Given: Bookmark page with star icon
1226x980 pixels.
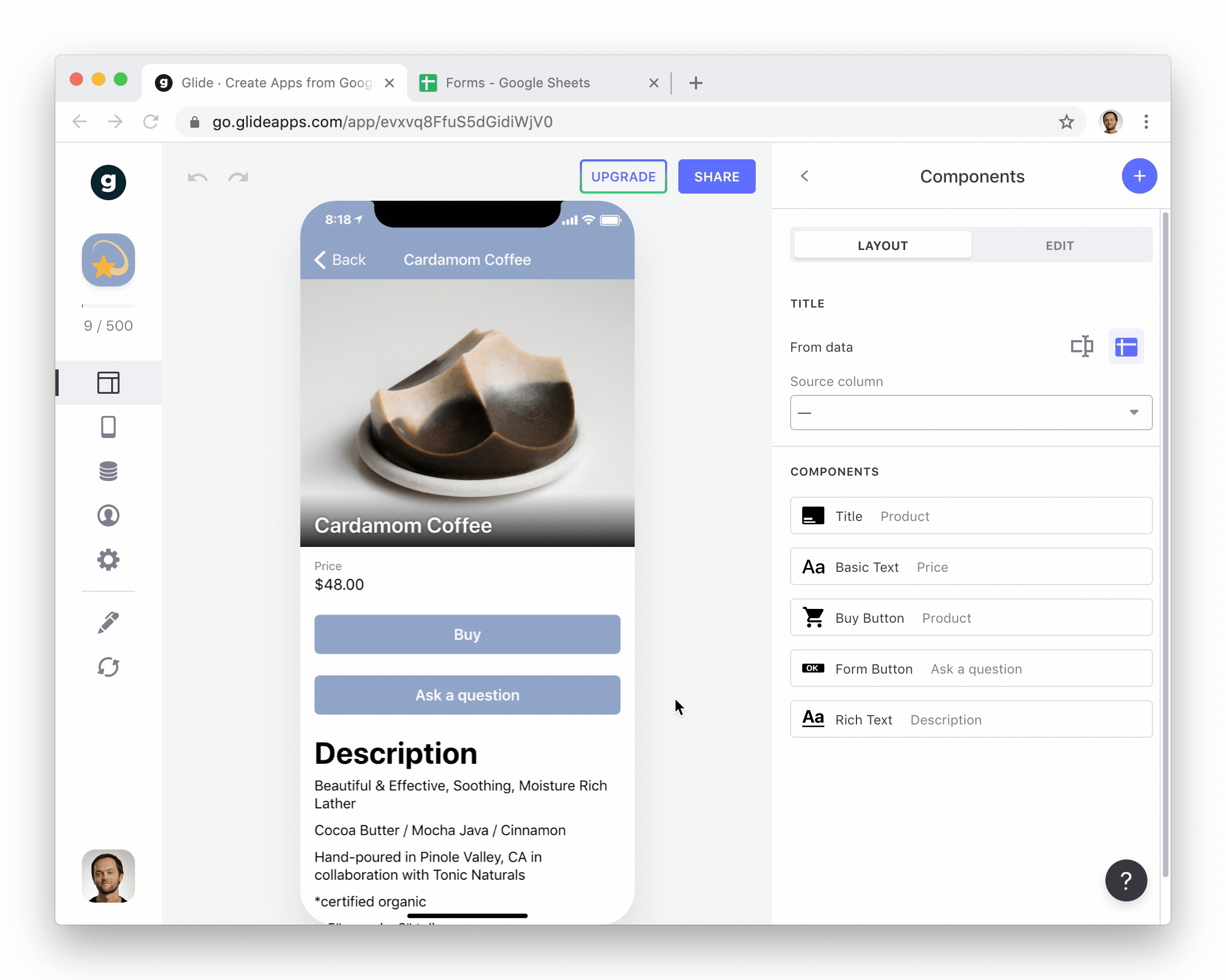Looking at the screenshot, I should click(1066, 122).
